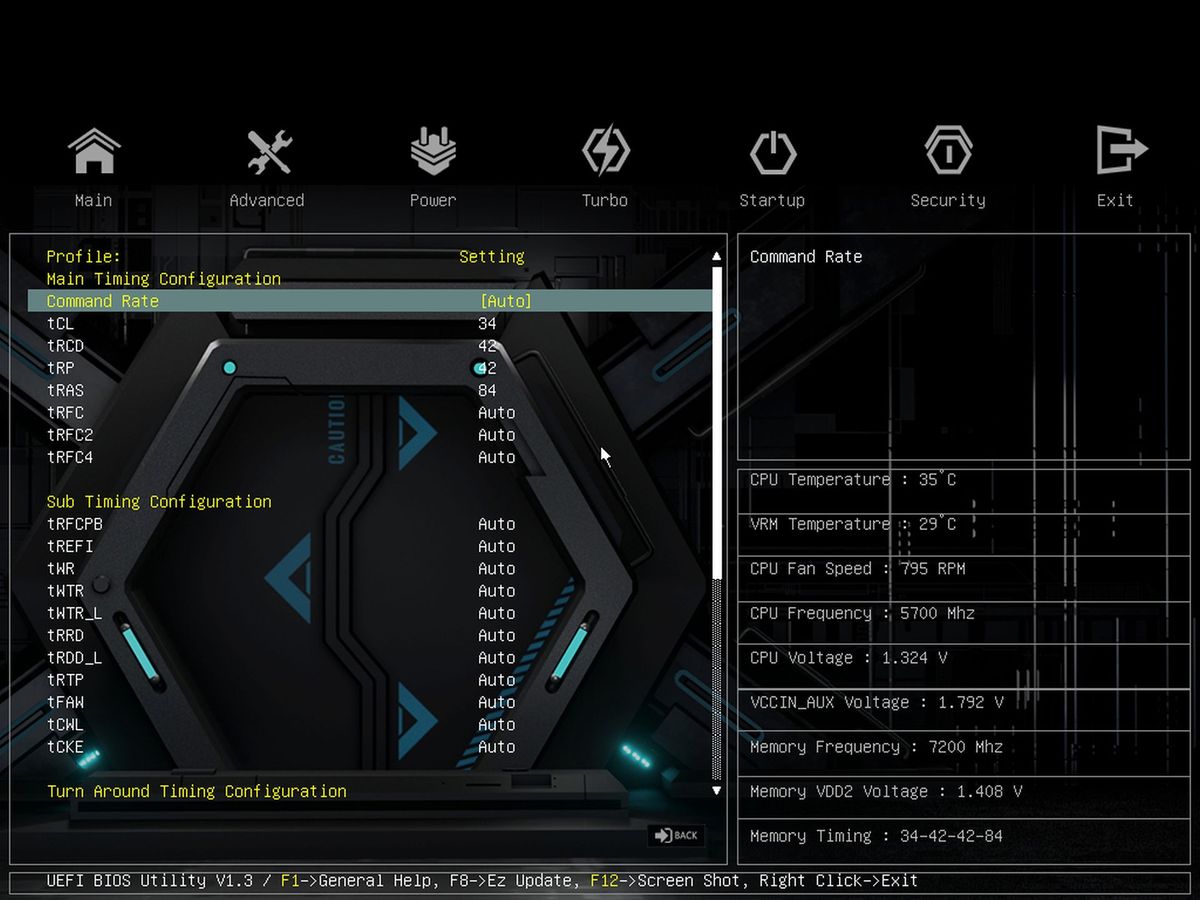Viewport: 1200px width, 900px height.
Task: Select the tRRD row label
Action: click(x=65, y=635)
